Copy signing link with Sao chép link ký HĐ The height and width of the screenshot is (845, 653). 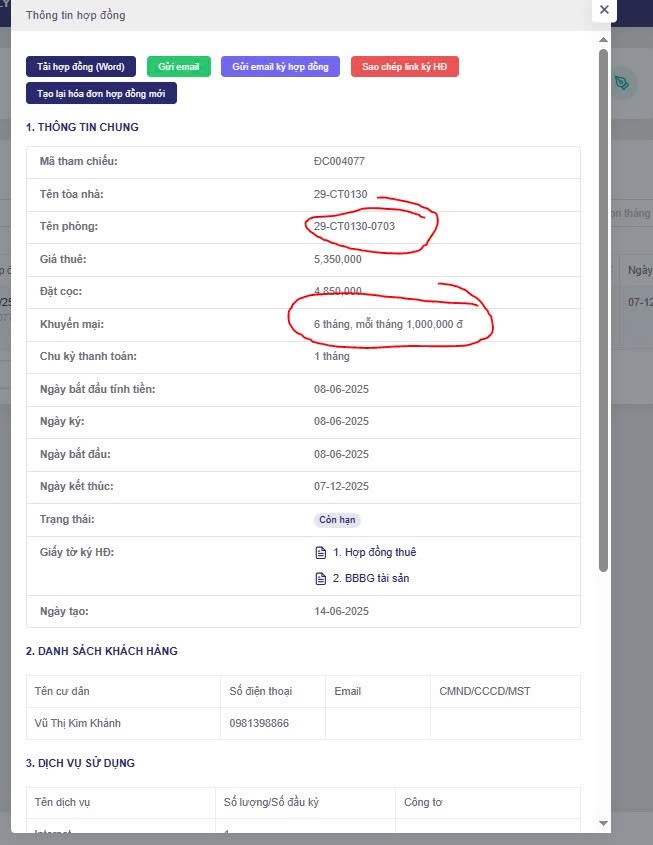[404, 67]
